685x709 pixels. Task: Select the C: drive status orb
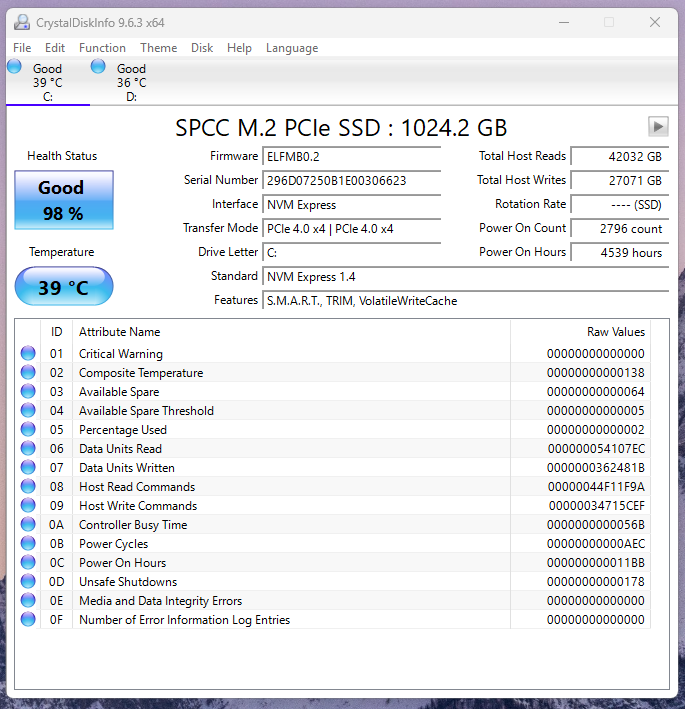(14, 66)
